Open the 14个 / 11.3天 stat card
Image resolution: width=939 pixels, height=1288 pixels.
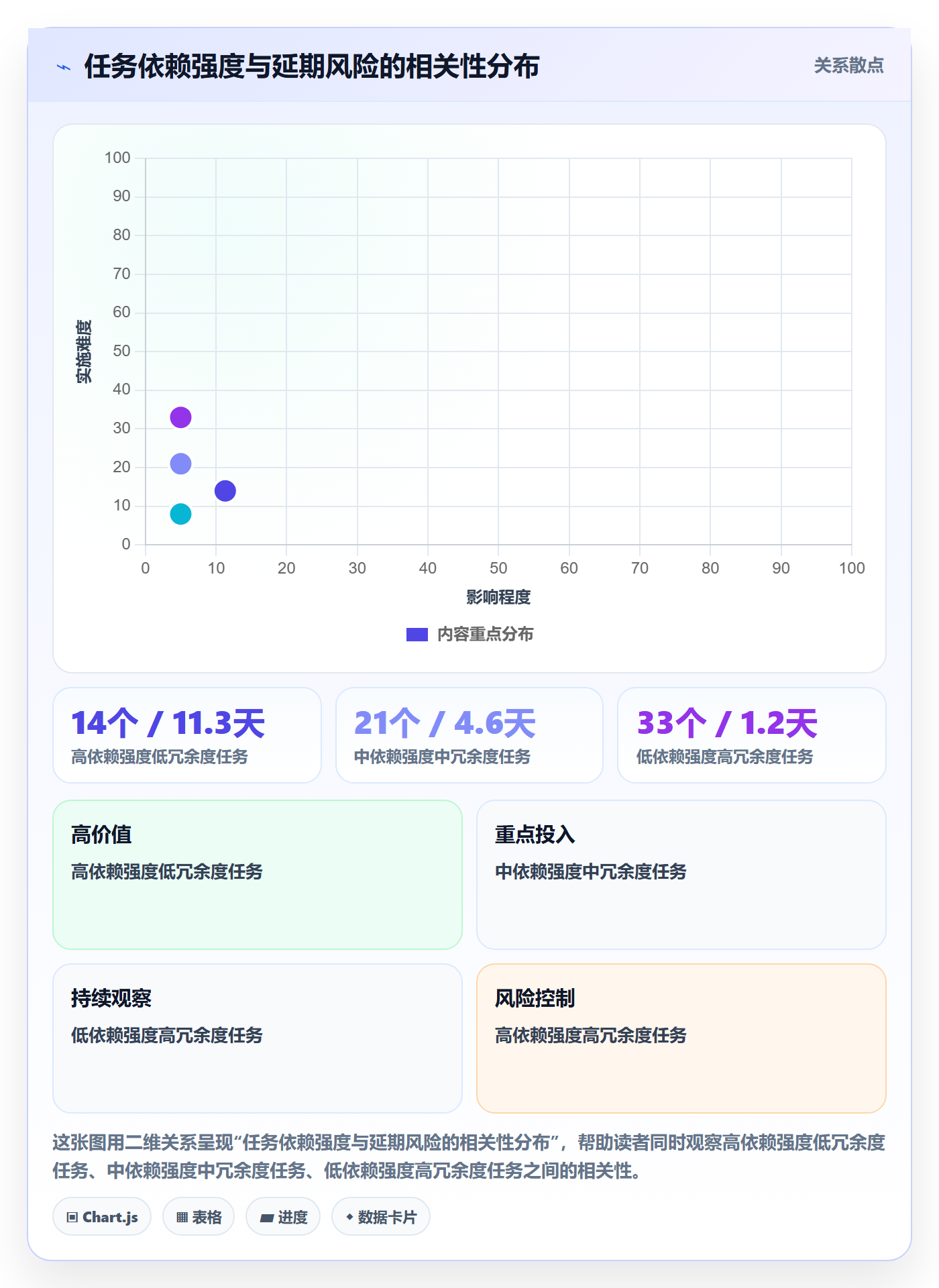click(187, 735)
